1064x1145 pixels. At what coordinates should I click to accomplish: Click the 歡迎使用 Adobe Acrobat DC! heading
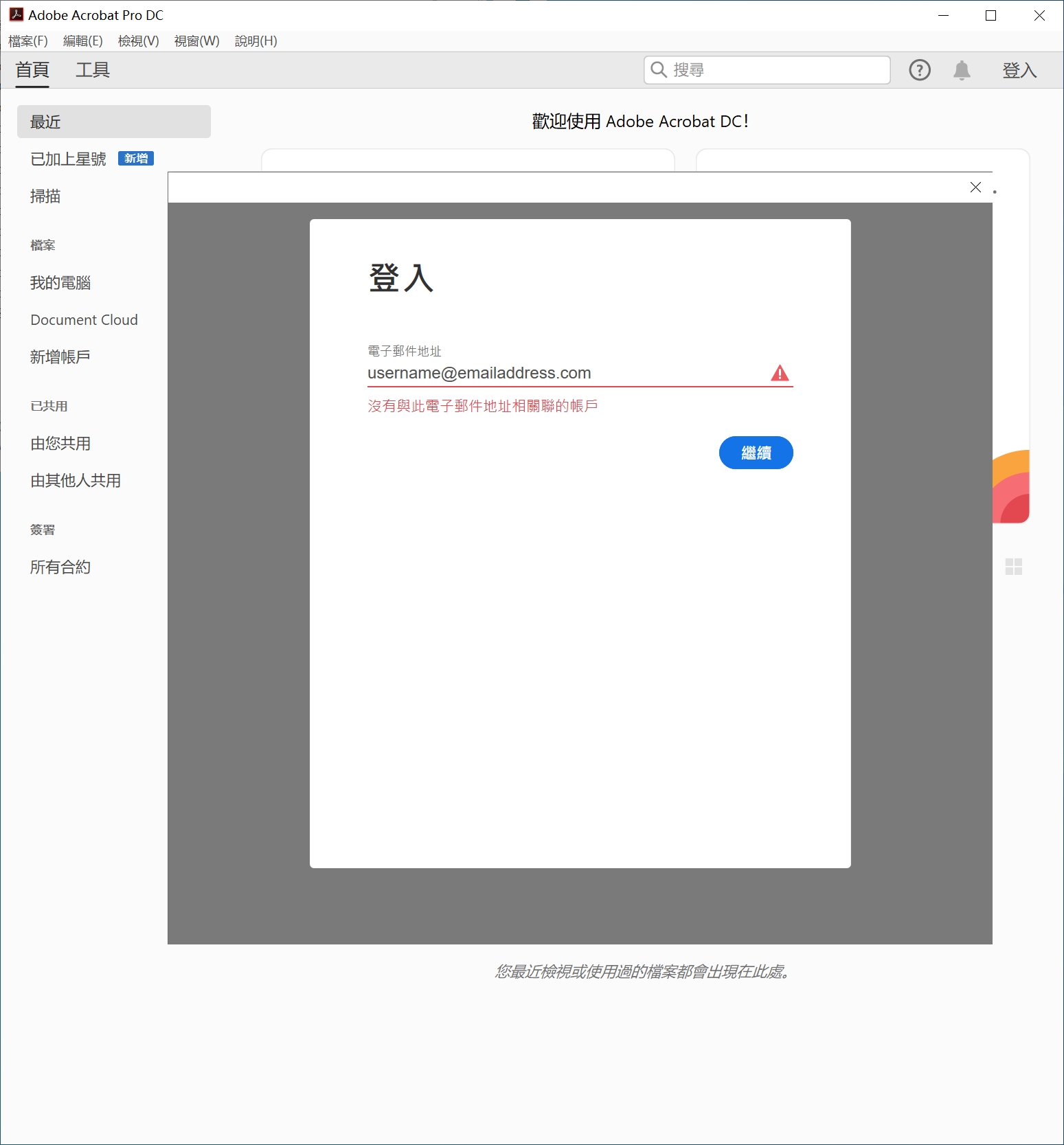640,122
